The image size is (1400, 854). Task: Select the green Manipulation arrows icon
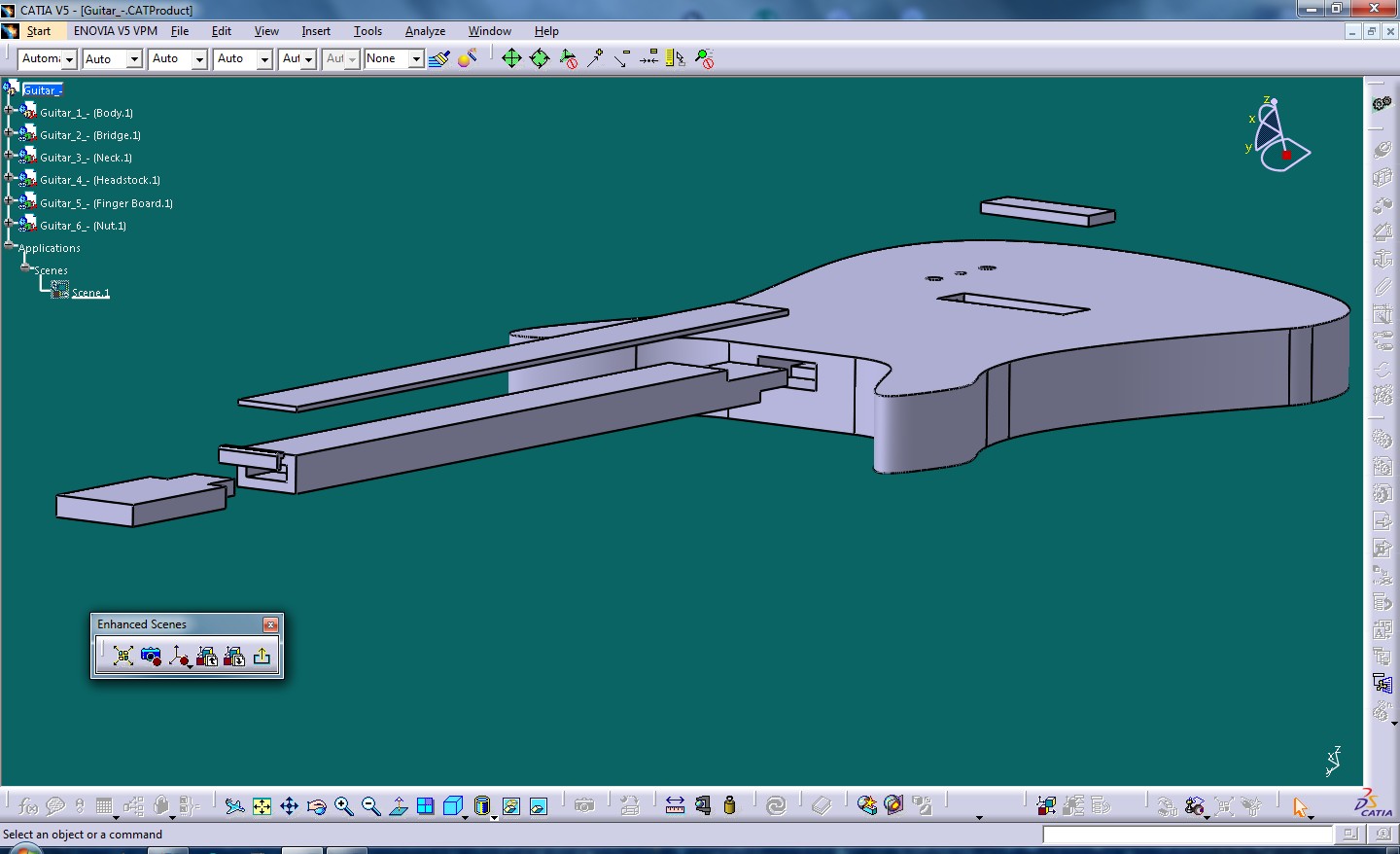click(511, 58)
